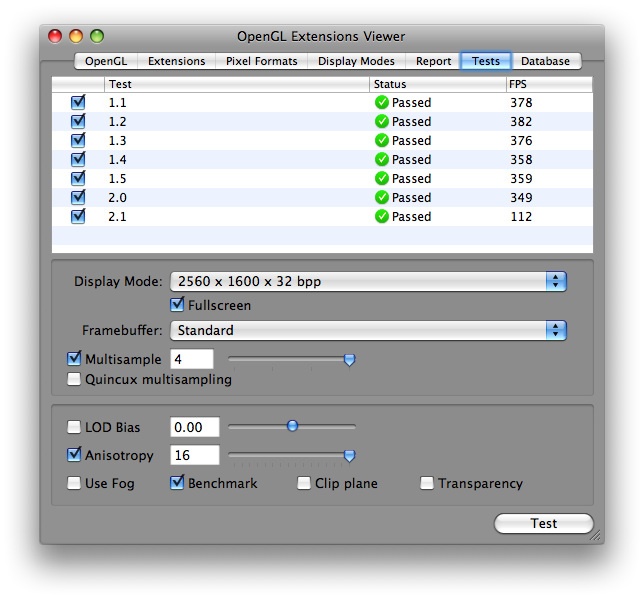Screen dimensions: 644x599
Task: Enable Quincux multisampling
Action: click(74, 379)
